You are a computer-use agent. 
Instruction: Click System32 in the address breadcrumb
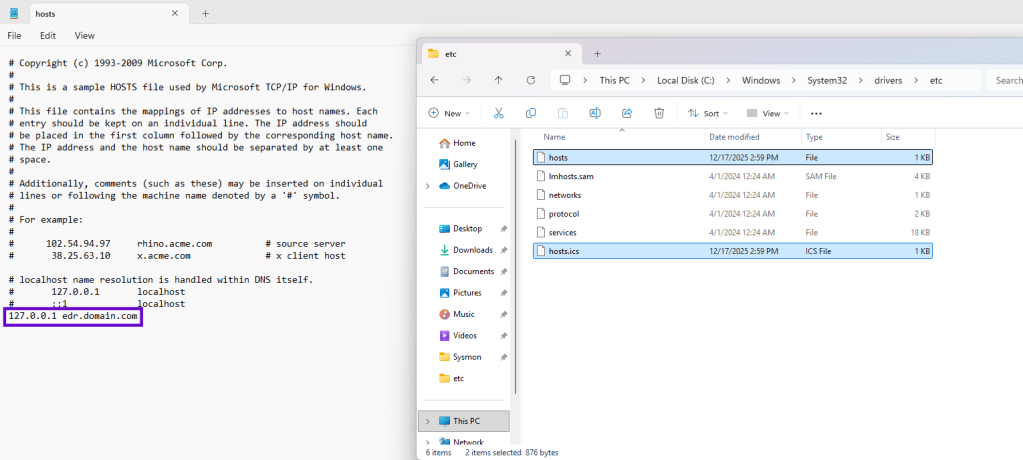click(825, 80)
